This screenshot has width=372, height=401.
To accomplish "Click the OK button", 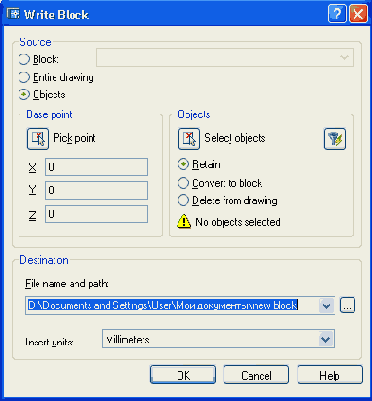I will pos(183,375).
